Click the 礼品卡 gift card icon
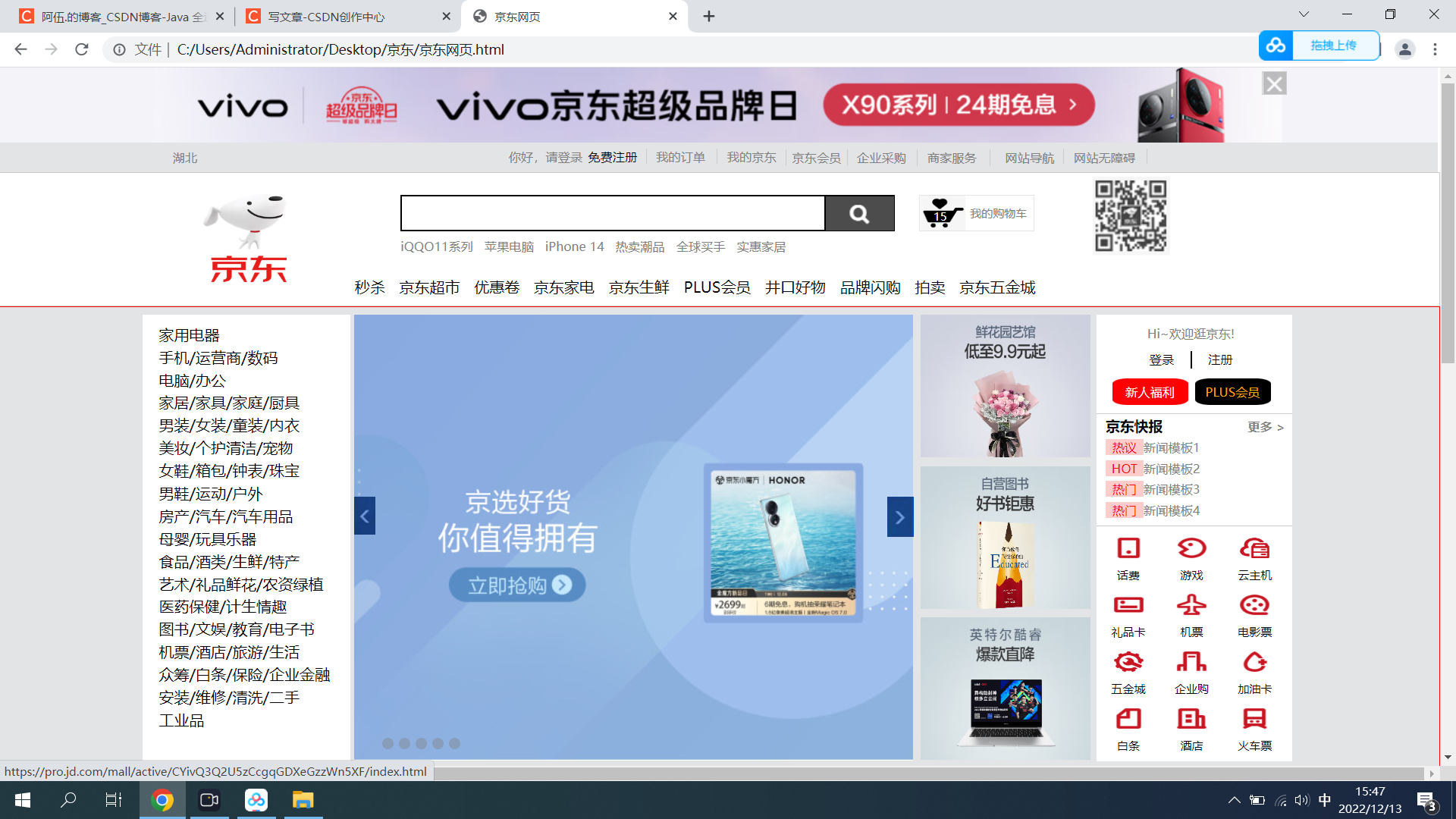The image size is (1456, 819). tap(1128, 606)
